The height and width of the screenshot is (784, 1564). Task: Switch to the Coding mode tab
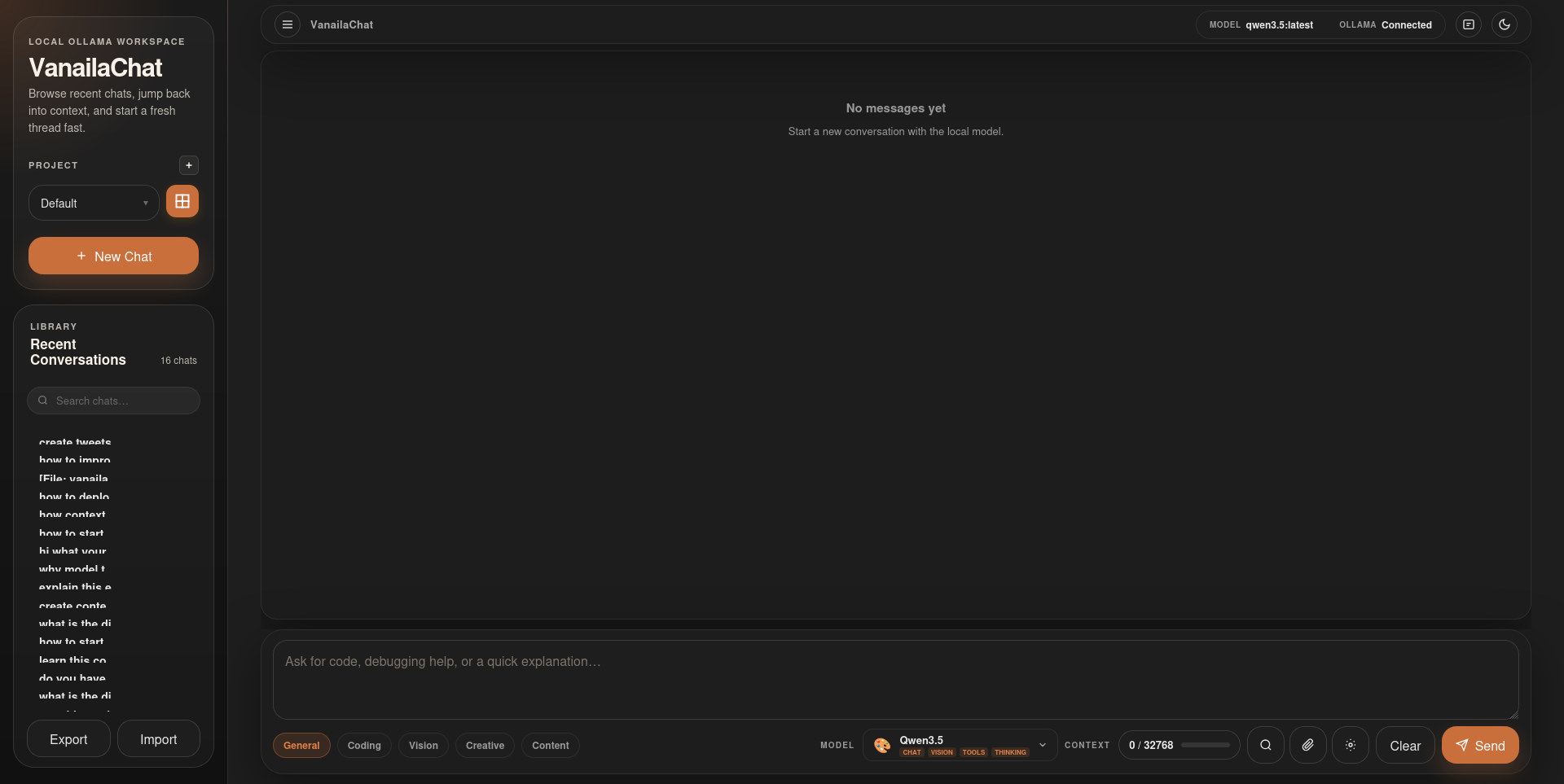tap(364, 745)
